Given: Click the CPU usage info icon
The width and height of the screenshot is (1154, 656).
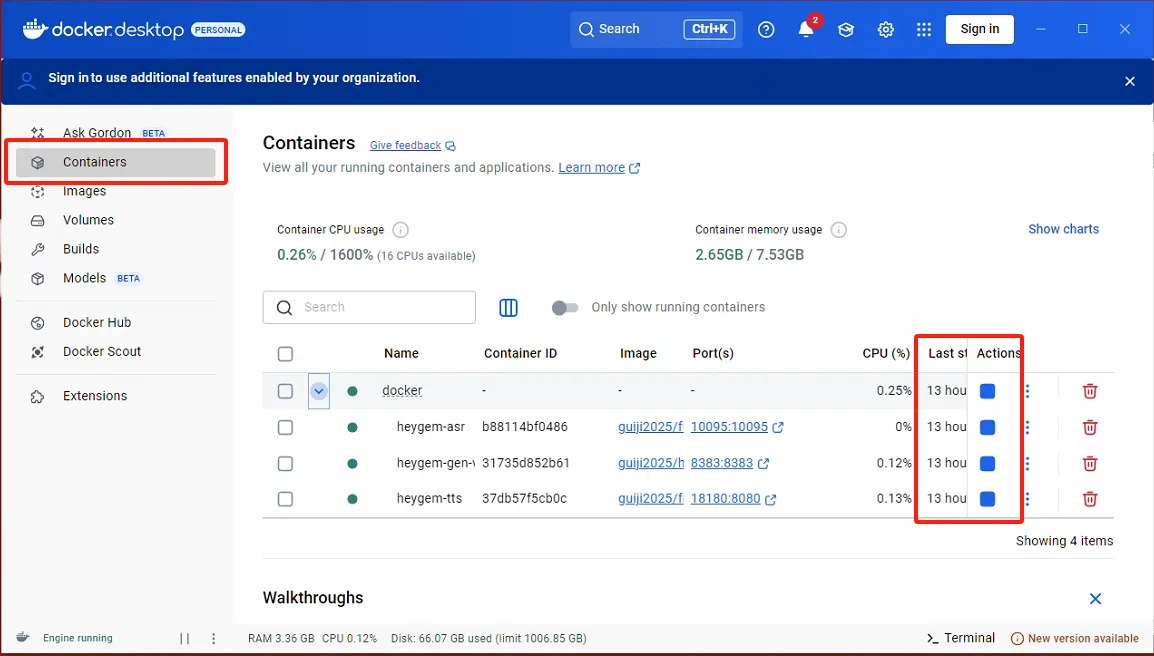Looking at the screenshot, I should tap(400, 230).
